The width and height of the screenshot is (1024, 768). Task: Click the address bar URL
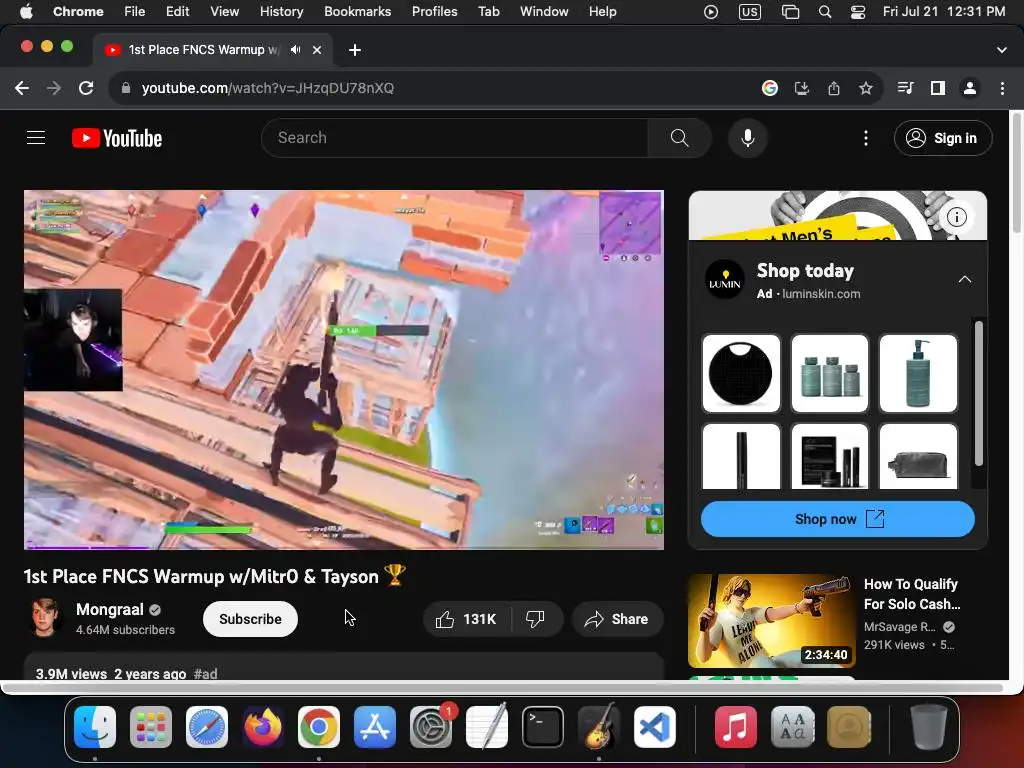tap(268, 88)
